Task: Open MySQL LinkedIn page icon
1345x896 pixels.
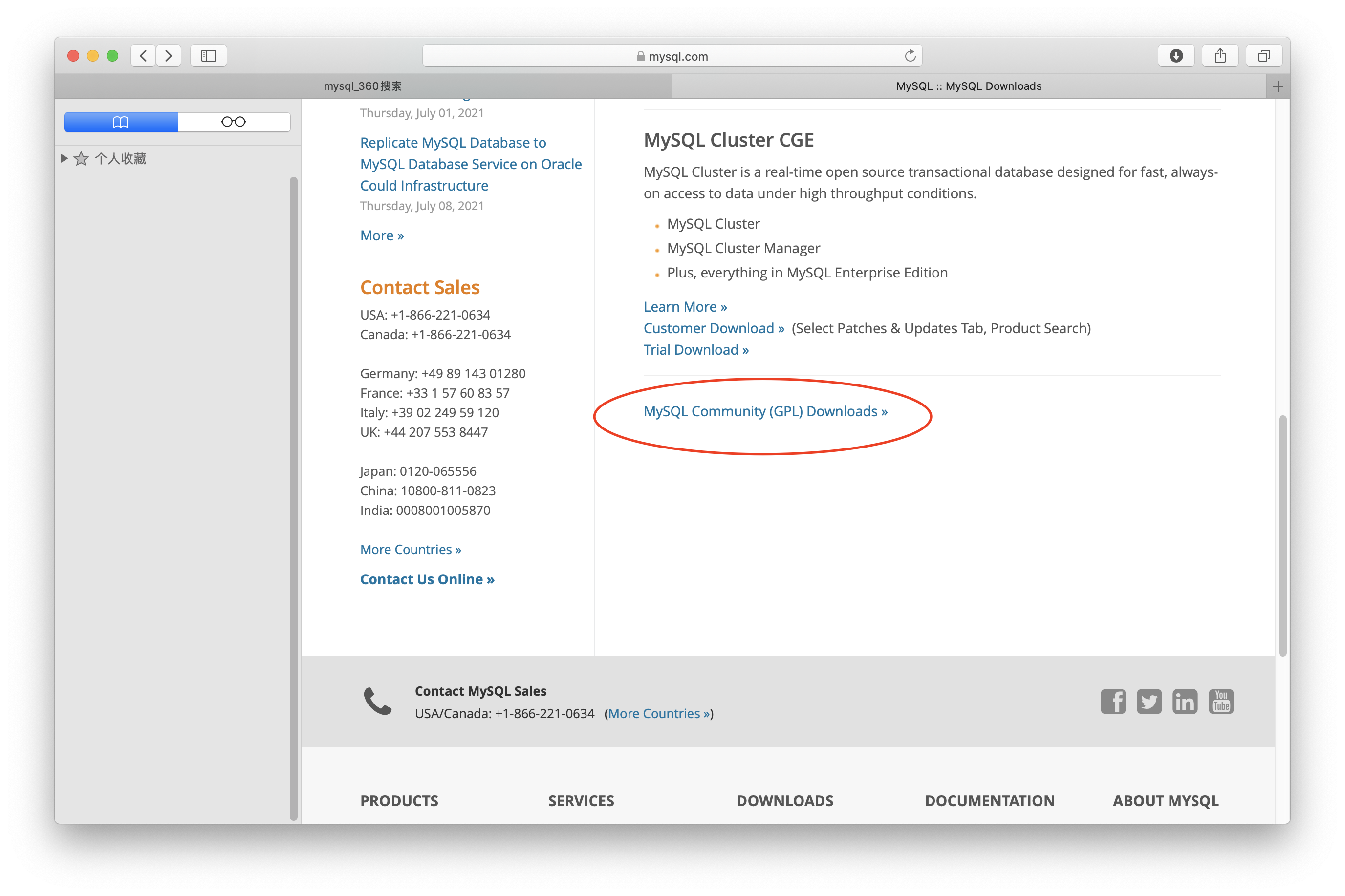Action: pos(1185,701)
